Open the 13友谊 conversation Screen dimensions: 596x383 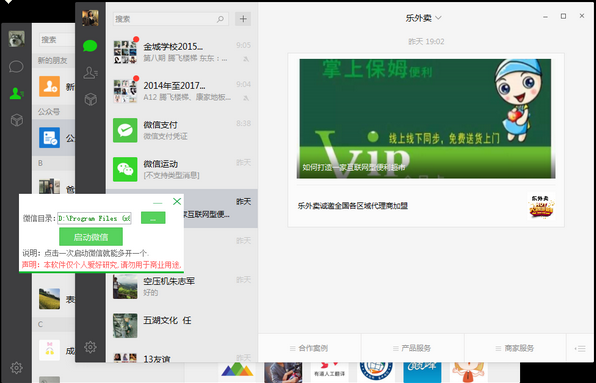coord(182,357)
